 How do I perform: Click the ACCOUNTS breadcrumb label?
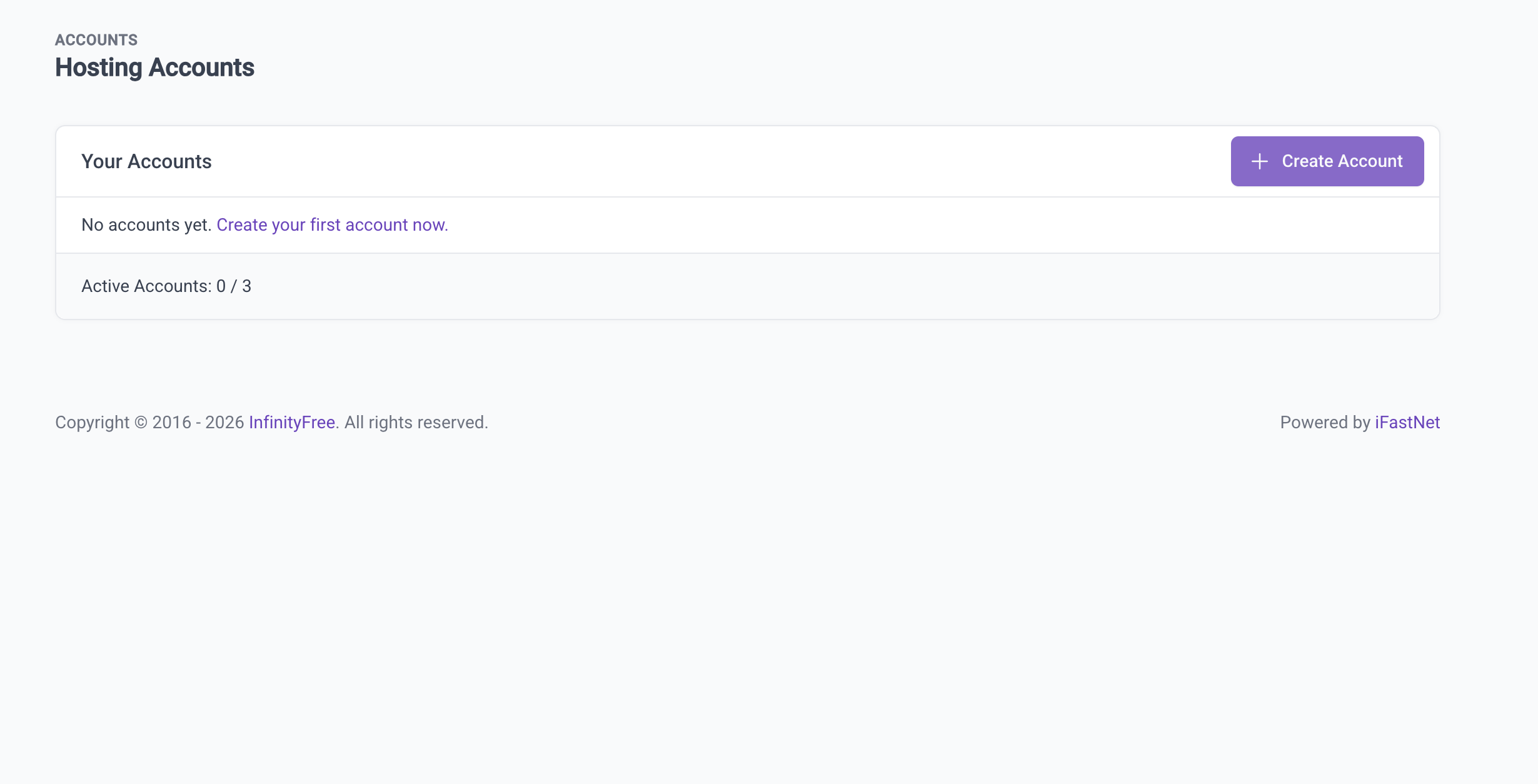point(96,39)
